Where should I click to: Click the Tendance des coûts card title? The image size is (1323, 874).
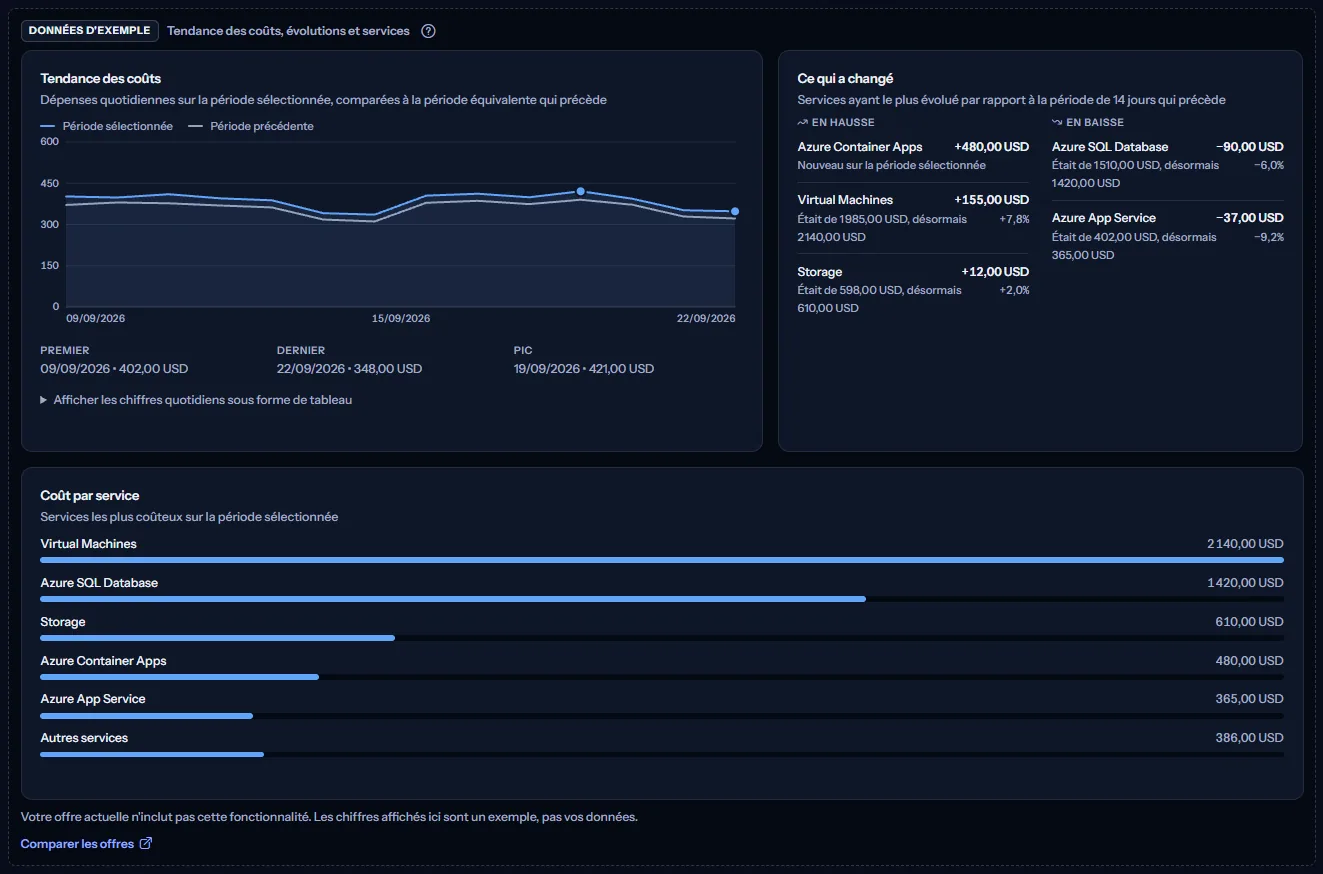[x=101, y=78]
